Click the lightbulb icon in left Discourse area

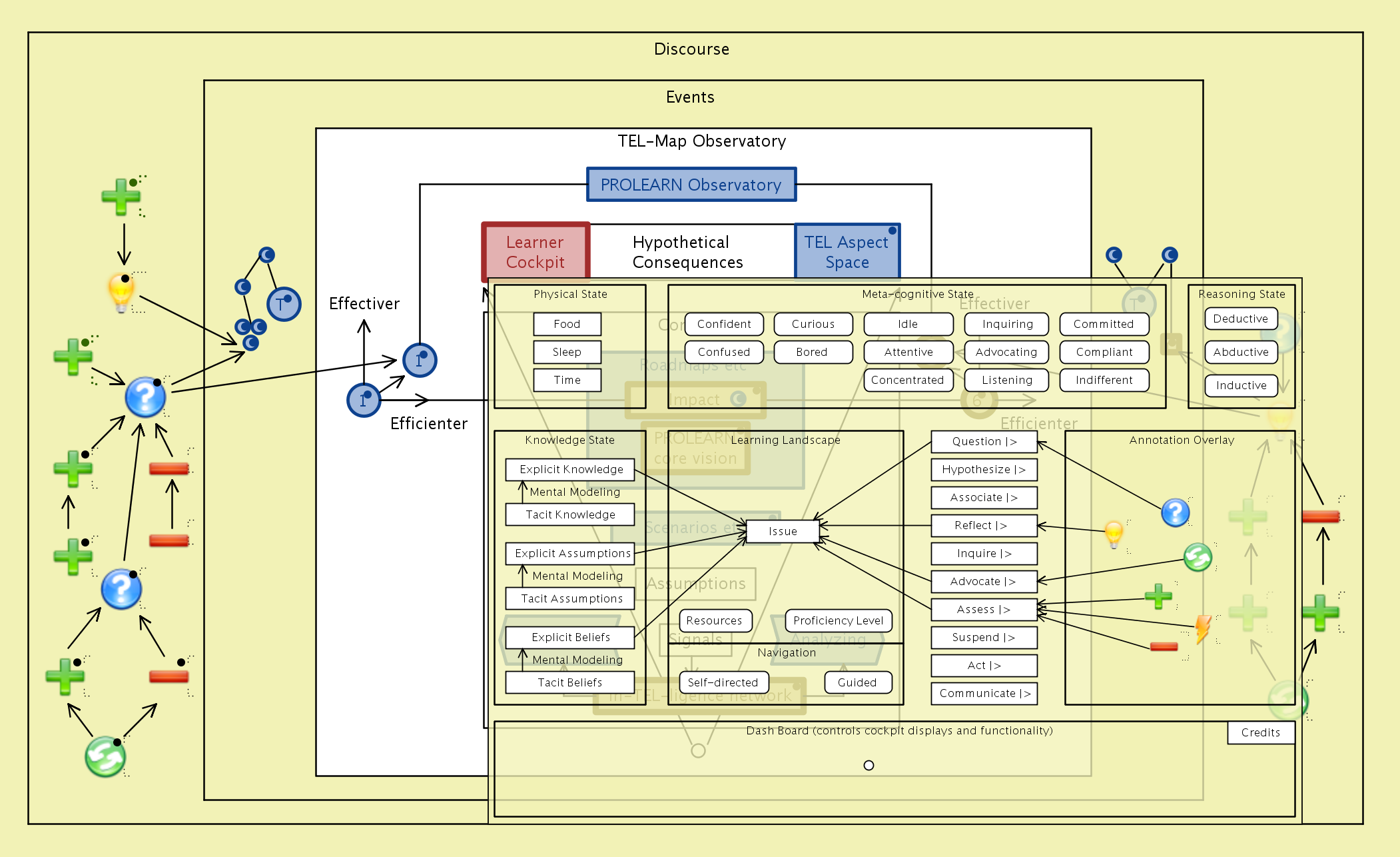(121, 292)
